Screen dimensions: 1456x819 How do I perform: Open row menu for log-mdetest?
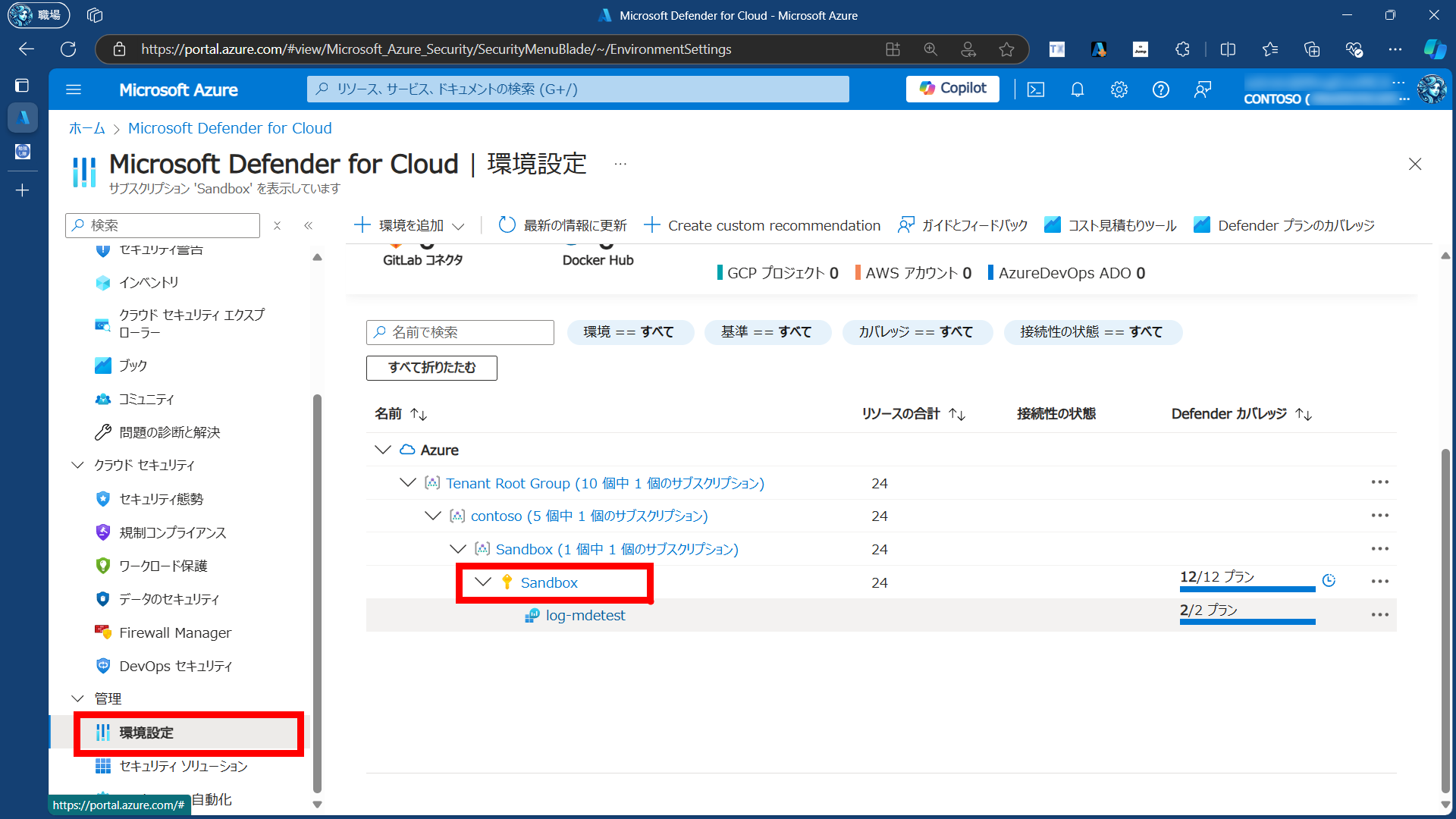(1380, 615)
